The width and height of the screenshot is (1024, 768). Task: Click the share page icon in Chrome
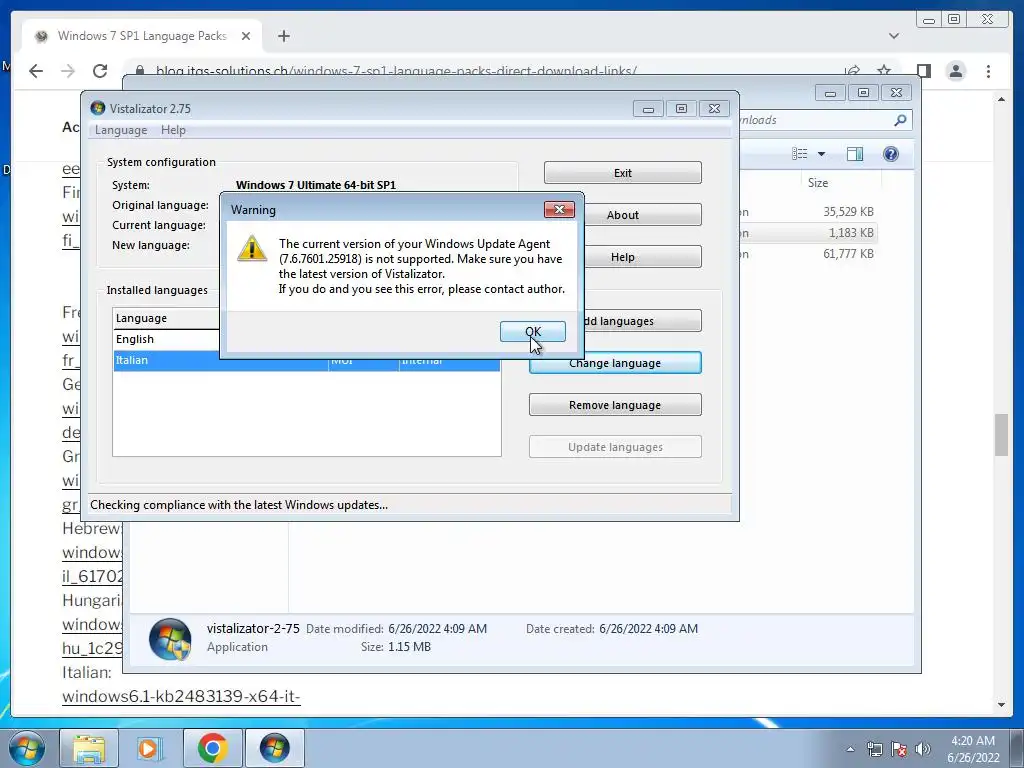pyautogui.click(x=852, y=71)
